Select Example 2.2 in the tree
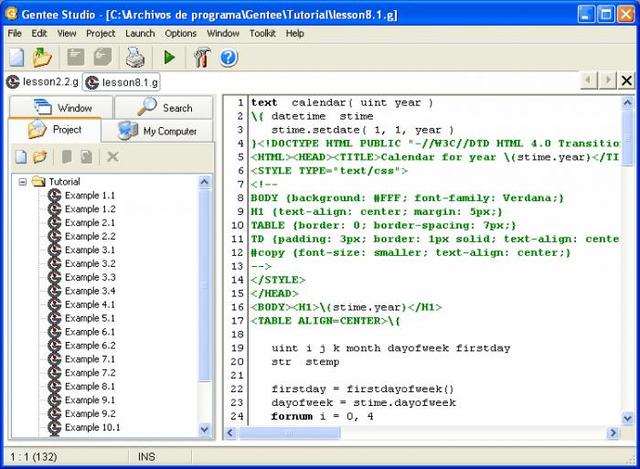The width and height of the screenshot is (640, 469). (90, 236)
